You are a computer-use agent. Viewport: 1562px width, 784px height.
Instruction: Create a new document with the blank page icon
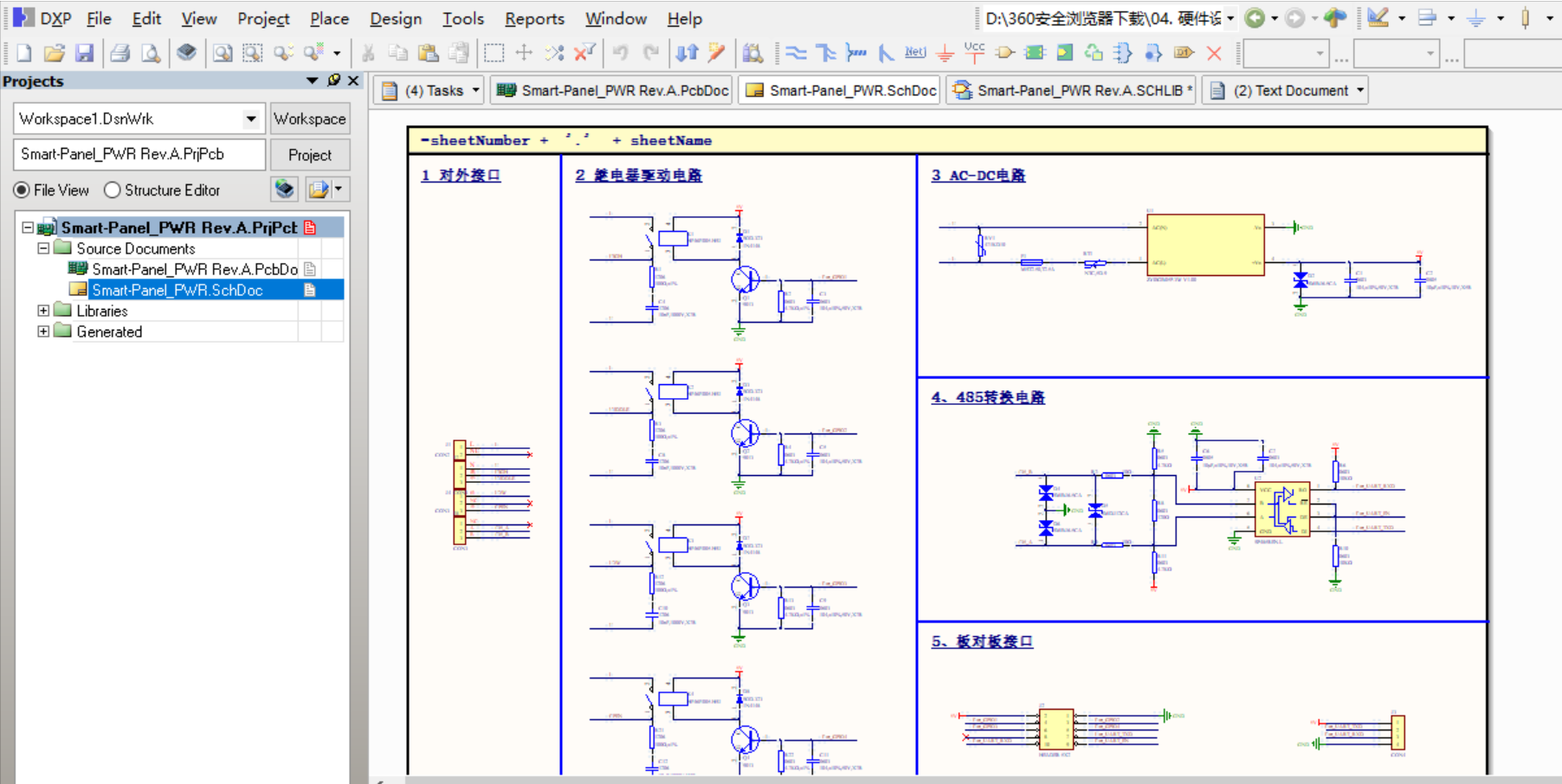click(24, 54)
